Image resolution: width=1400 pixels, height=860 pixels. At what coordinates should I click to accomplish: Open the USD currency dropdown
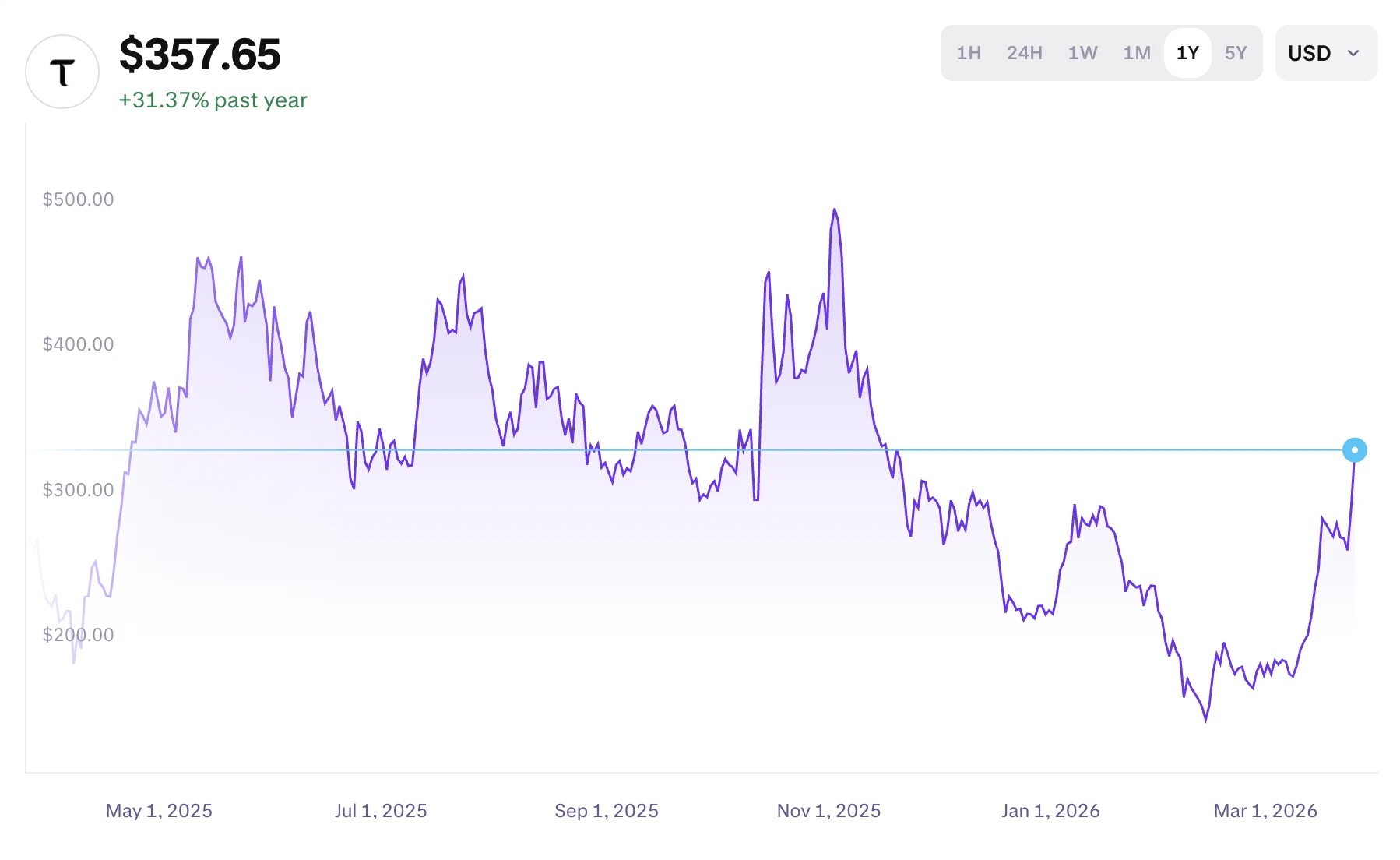(1325, 53)
